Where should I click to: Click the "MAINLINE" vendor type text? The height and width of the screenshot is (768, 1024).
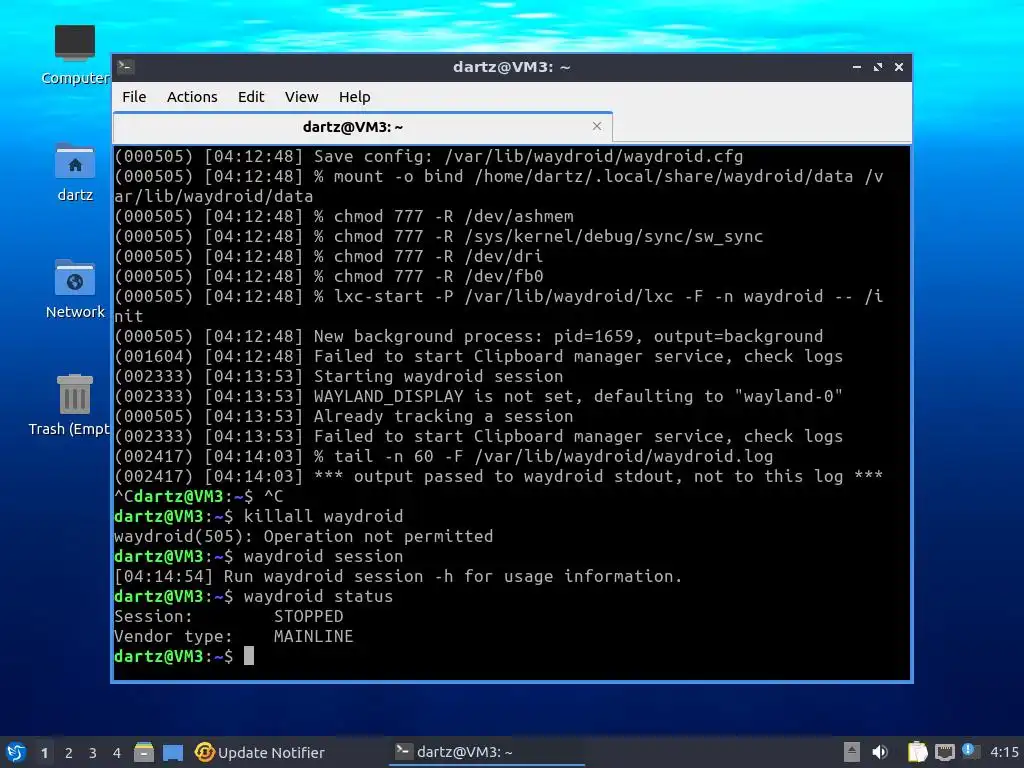pos(313,636)
